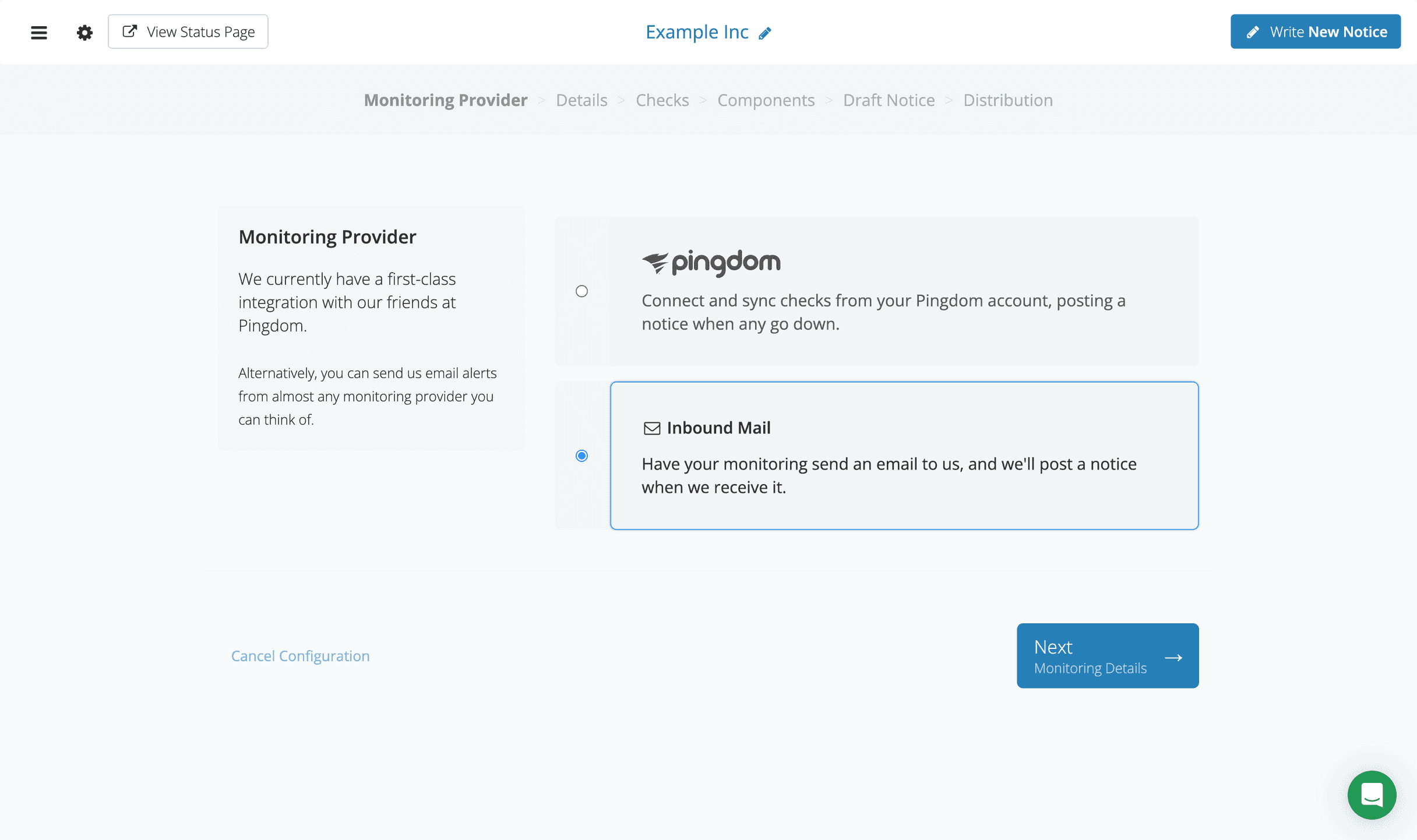Click the hamburger menu icon
This screenshot has height=840, width=1417.
(x=39, y=32)
